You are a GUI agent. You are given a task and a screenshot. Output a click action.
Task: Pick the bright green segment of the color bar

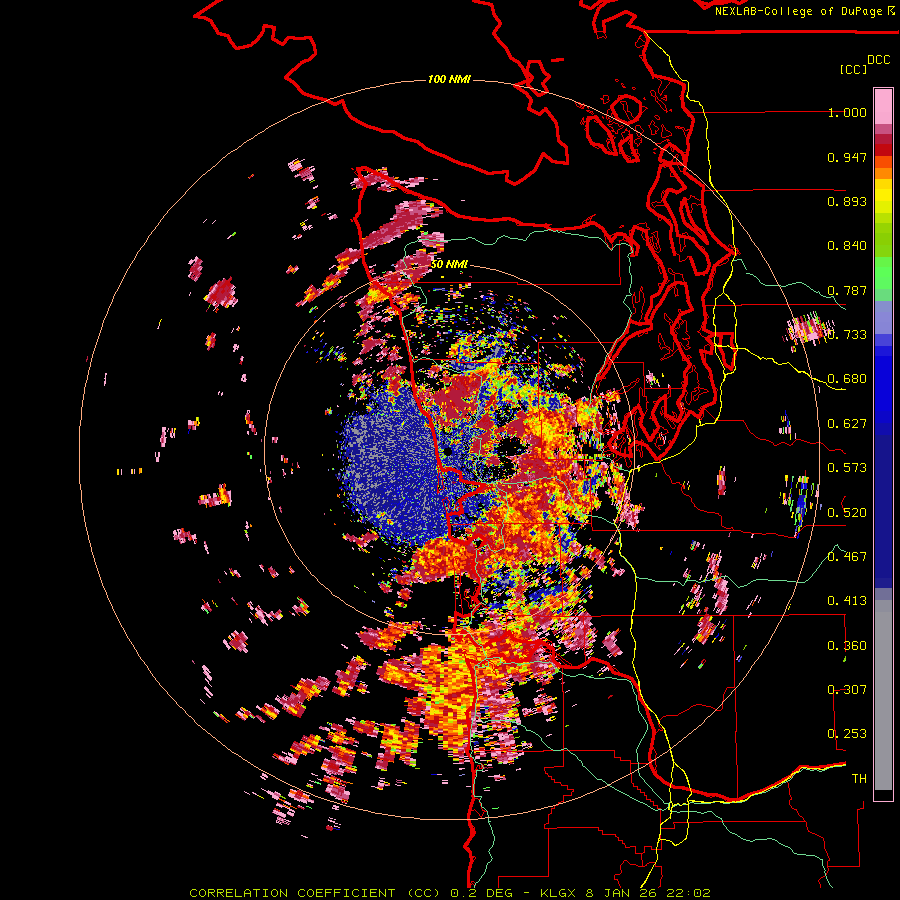tap(883, 273)
